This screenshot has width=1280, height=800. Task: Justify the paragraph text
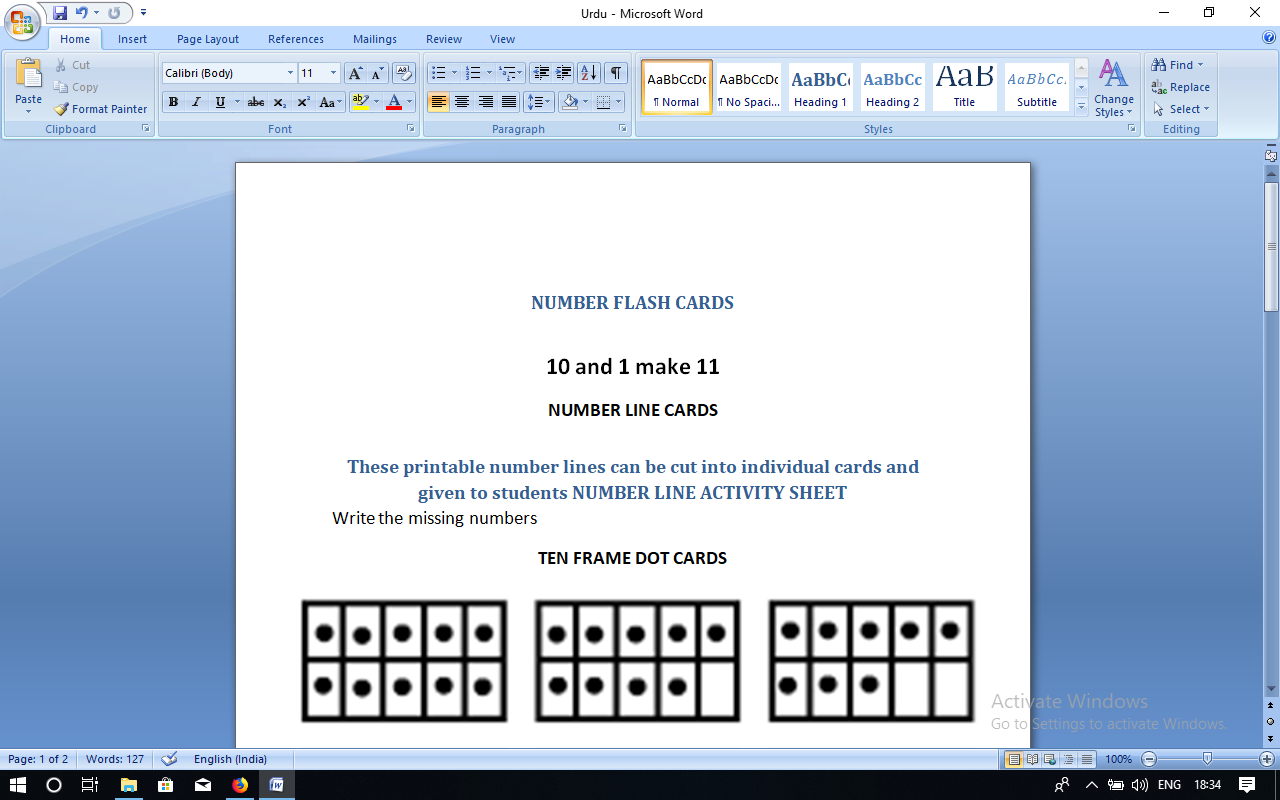(x=509, y=102)
